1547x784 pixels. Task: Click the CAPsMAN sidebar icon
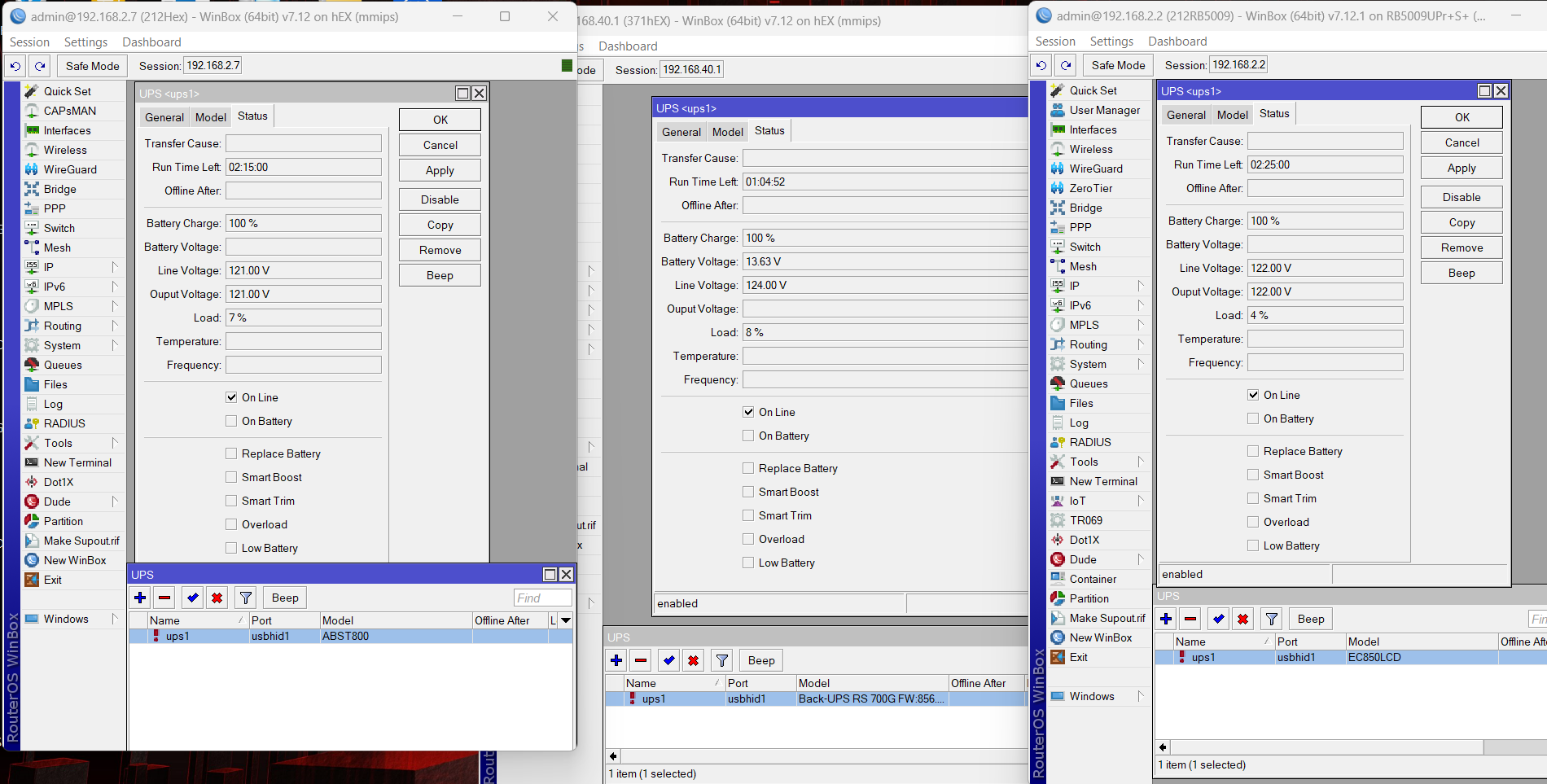(x=32, y=111)
